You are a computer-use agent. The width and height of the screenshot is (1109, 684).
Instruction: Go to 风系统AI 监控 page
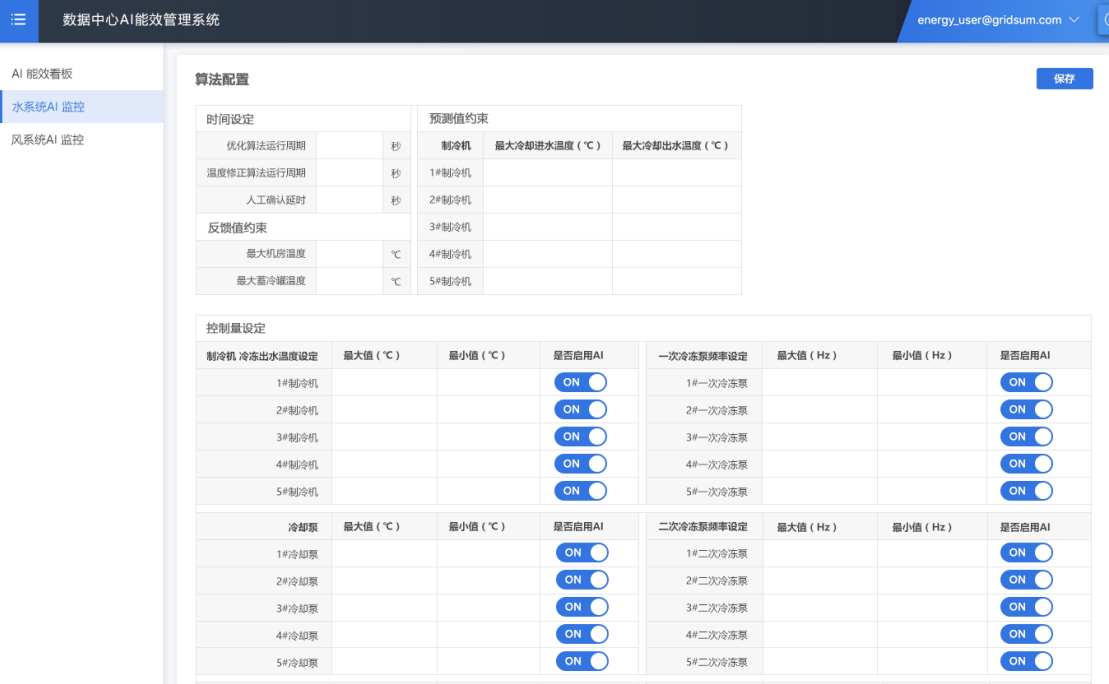click(x=48, y=140)
